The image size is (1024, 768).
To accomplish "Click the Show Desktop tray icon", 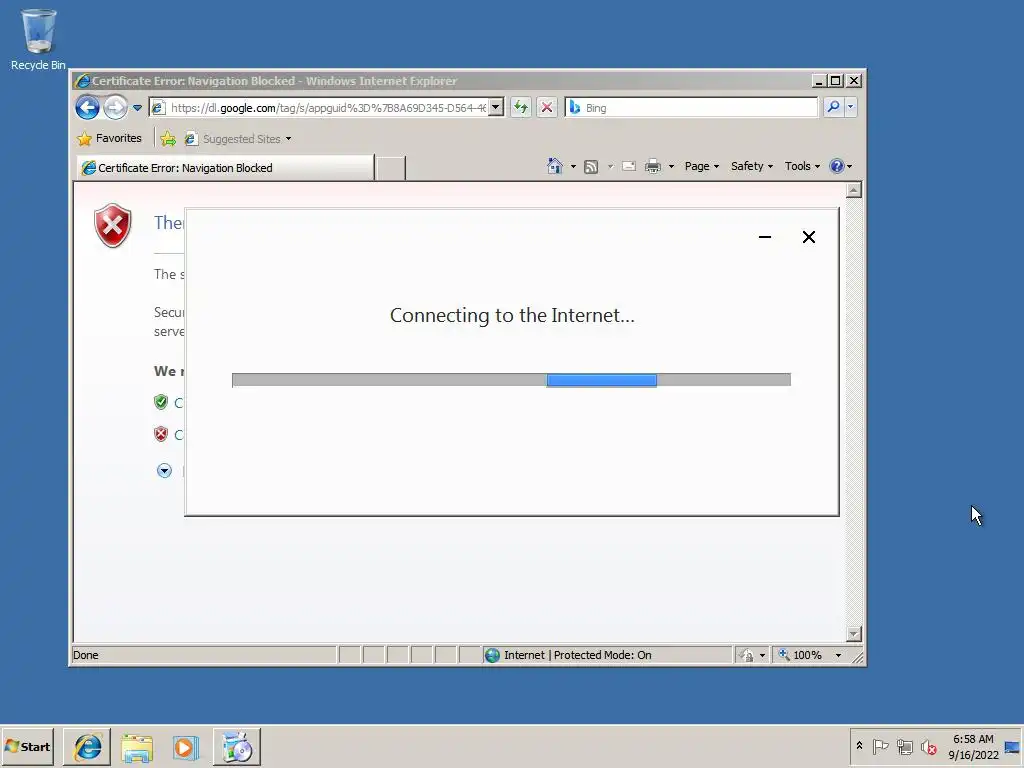I will 1013,746.
